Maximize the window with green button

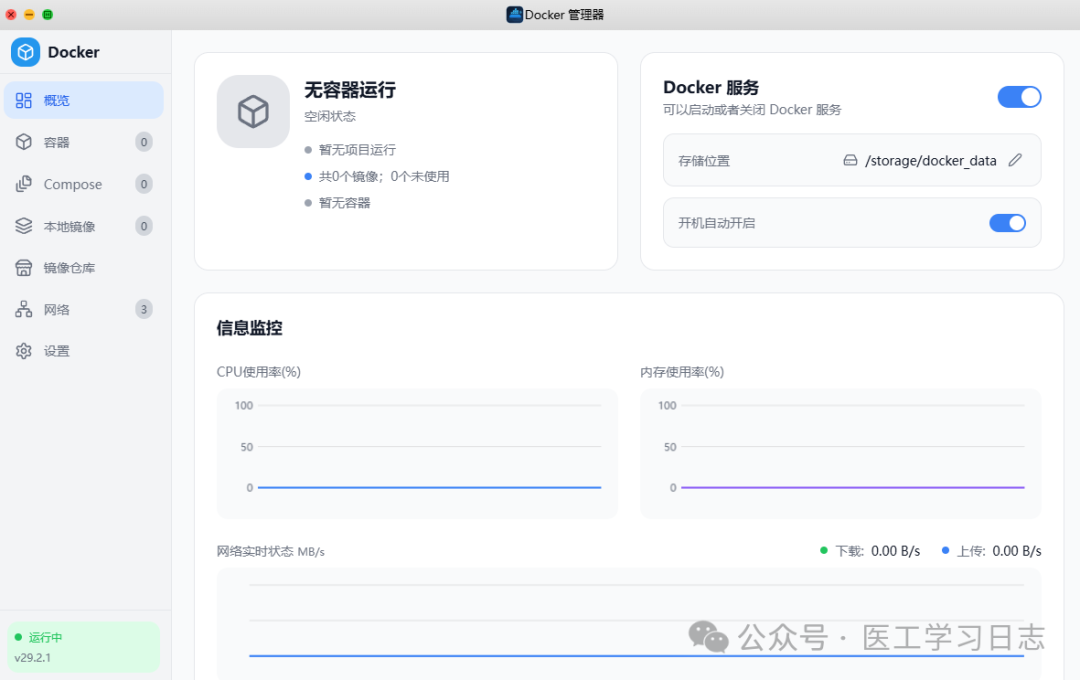tap(48, 14)
